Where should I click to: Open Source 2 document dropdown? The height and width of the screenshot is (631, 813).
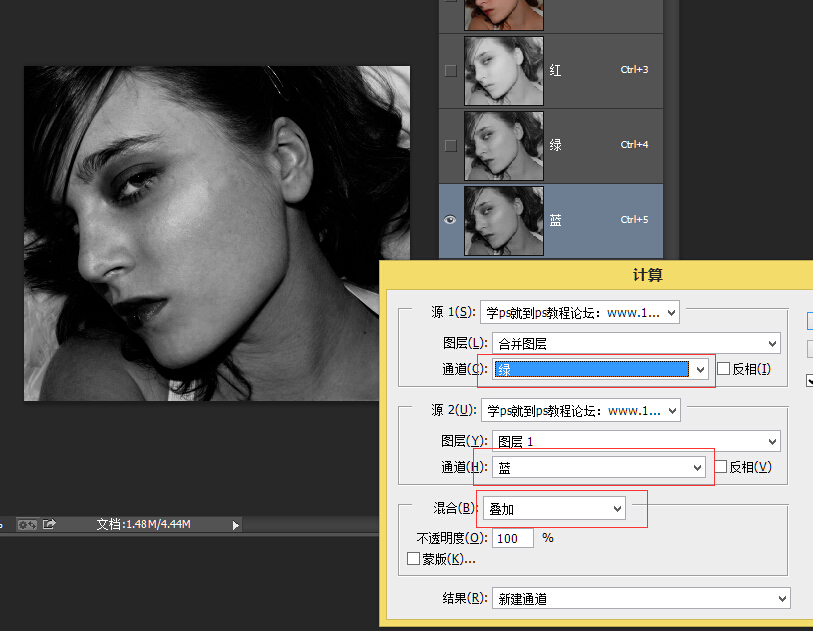pos(580,410)
